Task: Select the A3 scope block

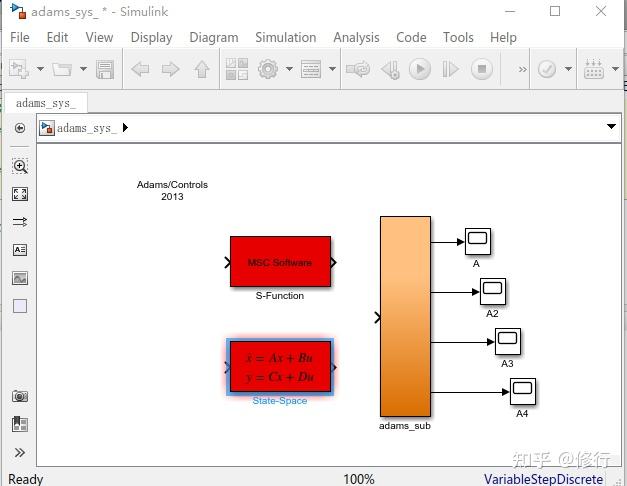Action: (x=508, y=341)
